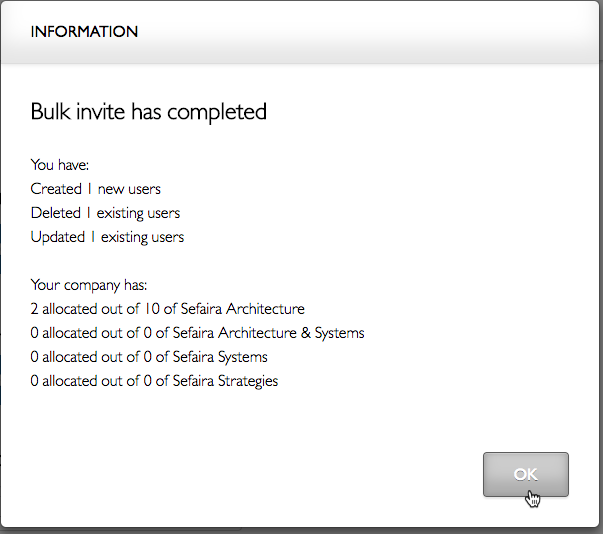Screen dimensions: 603x534
Task: Click the Sefaira Architecture & Systems allocation line
Action: click(x=197, y=333)
